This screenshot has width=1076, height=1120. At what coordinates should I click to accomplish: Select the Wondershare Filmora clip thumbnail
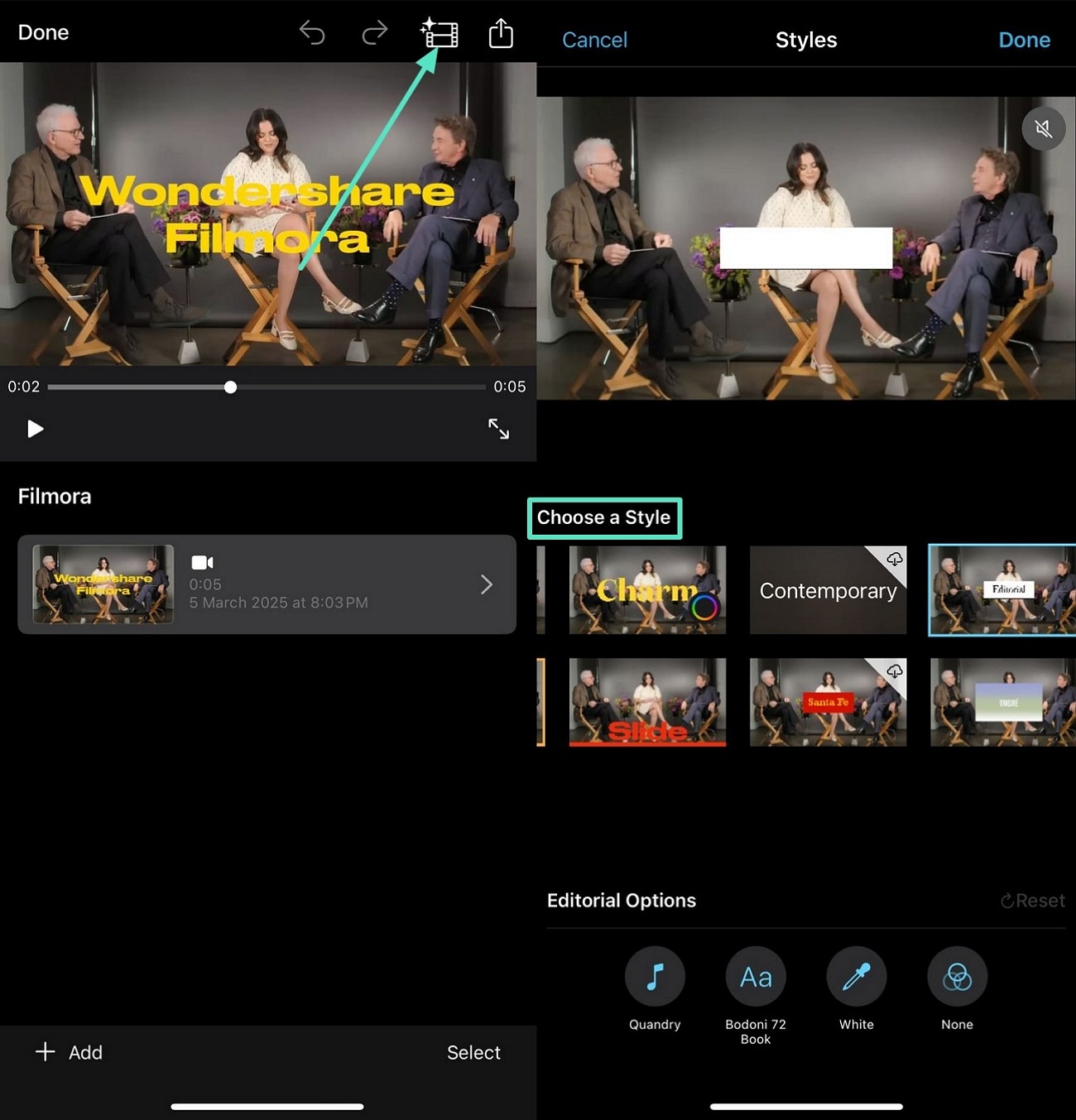pos(103,584)
